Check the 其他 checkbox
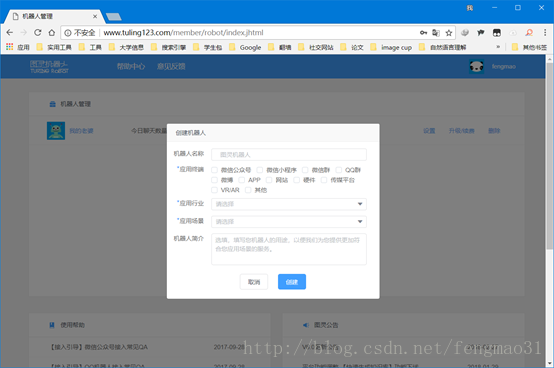The image size is (554, 368). point(248,190)
